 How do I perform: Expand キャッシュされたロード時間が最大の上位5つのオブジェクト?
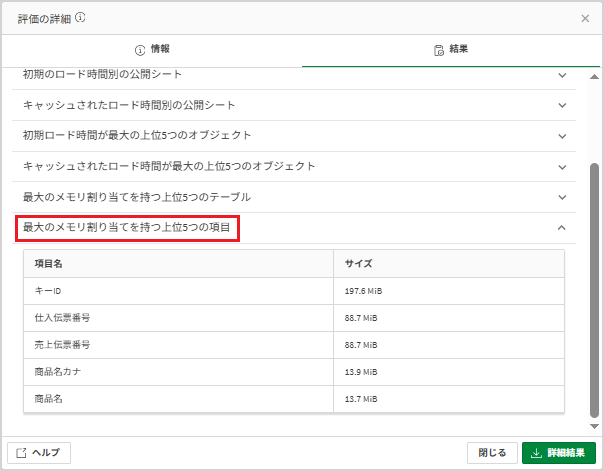562,167
